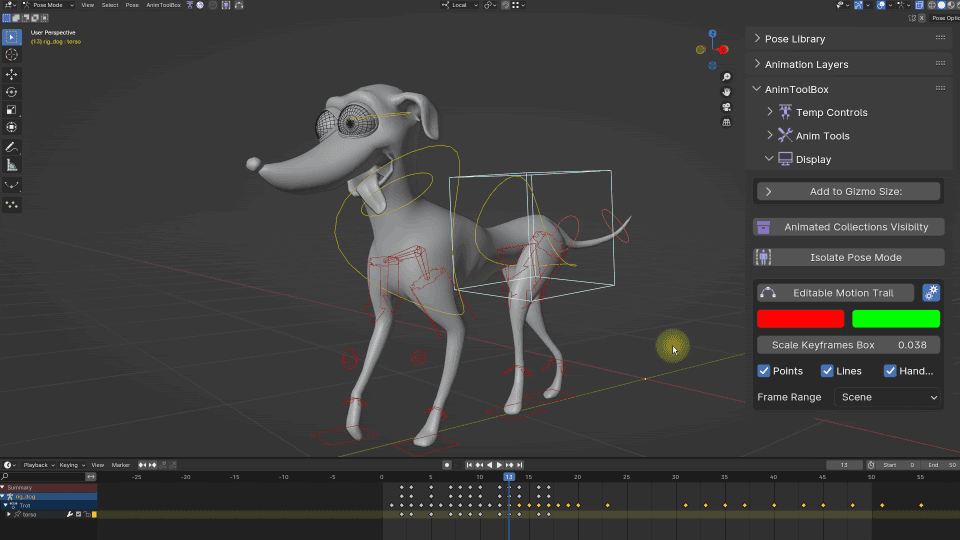Select the 3D Cursor tool
The image size is (960, 540).
[12, 55]
